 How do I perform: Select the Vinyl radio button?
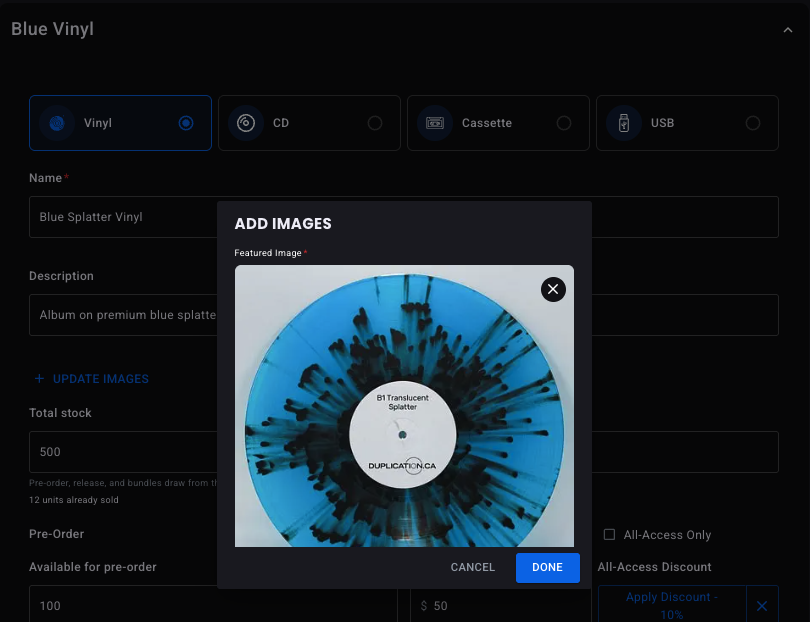coord(186,123)
